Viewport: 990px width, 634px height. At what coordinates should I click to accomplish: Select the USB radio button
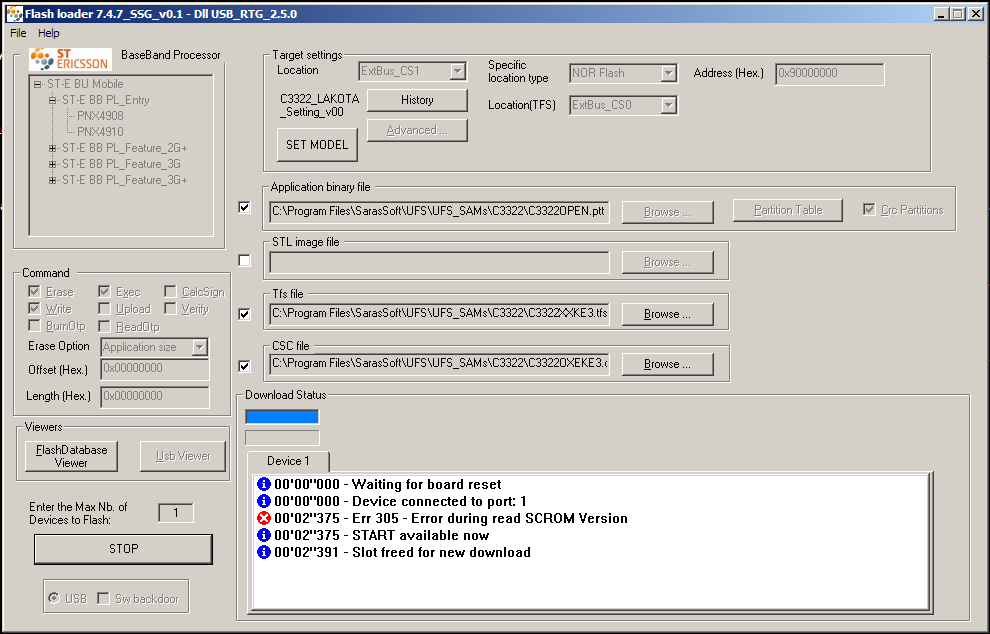pyautogui.click(x=54, y=598)
